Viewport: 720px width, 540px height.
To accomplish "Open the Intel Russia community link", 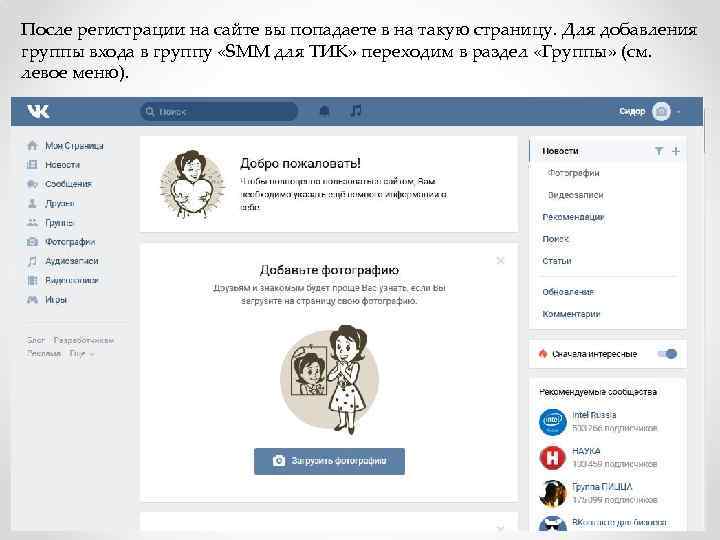I will [594, 415].
